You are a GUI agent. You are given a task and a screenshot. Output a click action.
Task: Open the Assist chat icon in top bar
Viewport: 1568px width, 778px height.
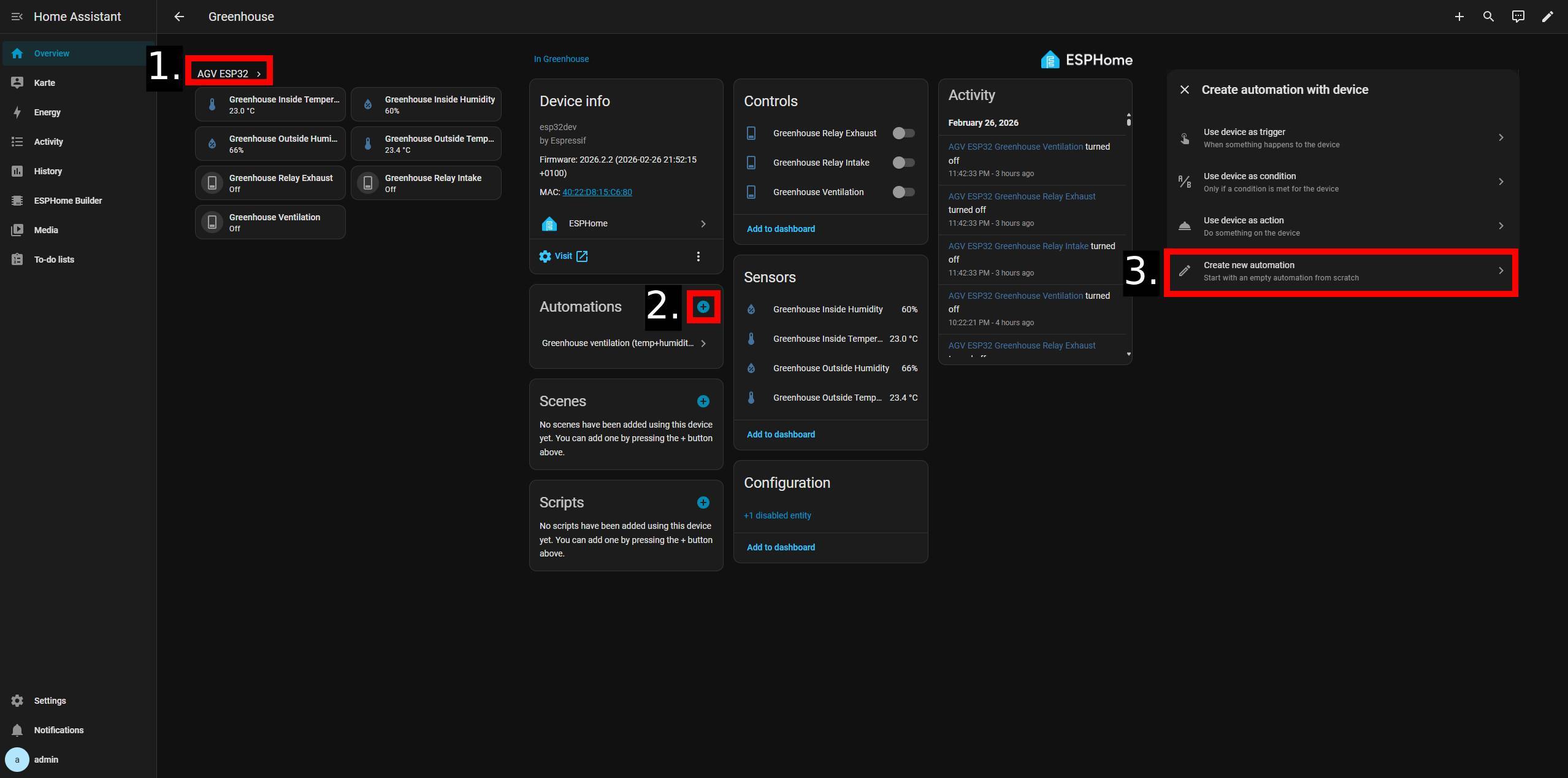pos(1518,17)
